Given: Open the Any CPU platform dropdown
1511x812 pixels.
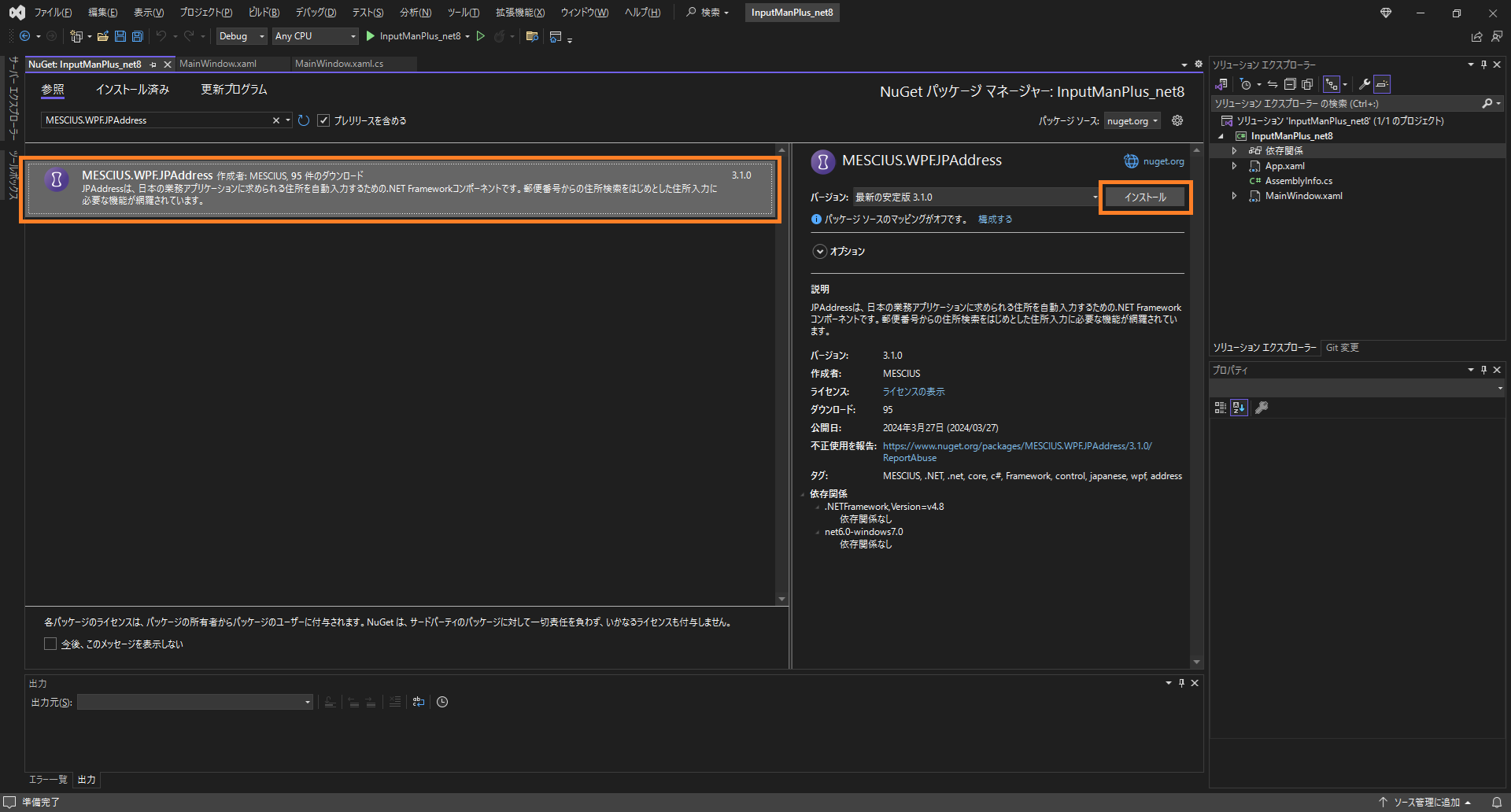Looking at the screenshot, I should (315, 36).
